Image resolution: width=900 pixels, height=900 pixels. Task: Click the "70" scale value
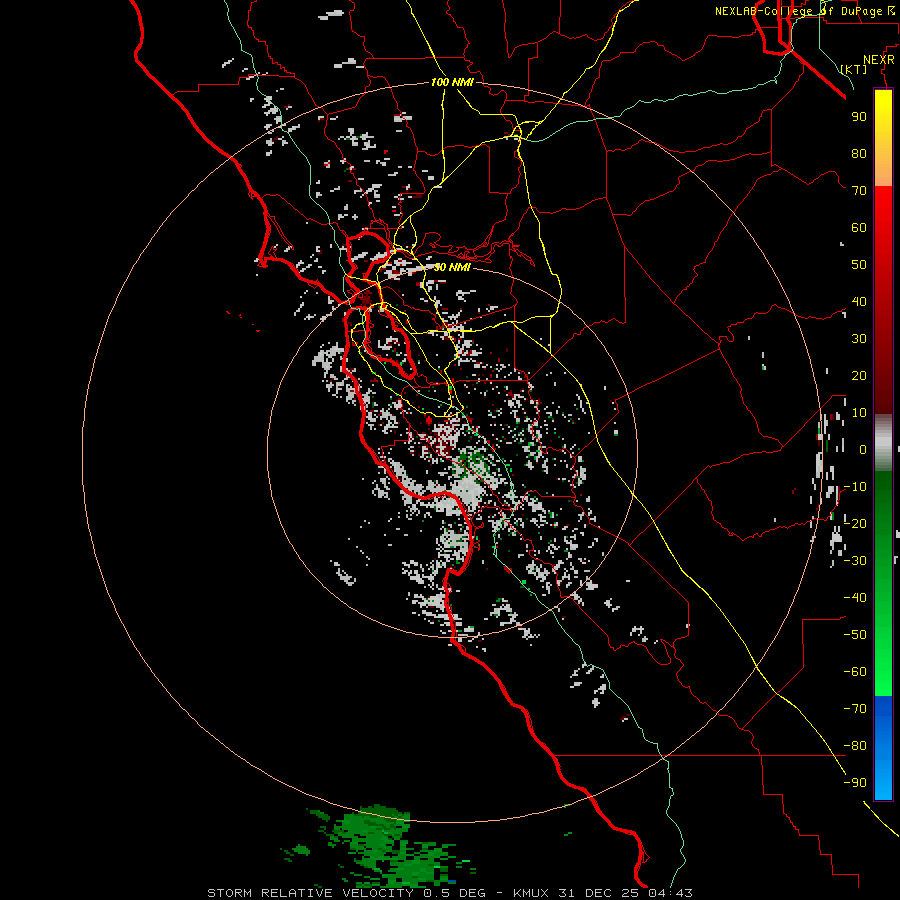point(859,191)
